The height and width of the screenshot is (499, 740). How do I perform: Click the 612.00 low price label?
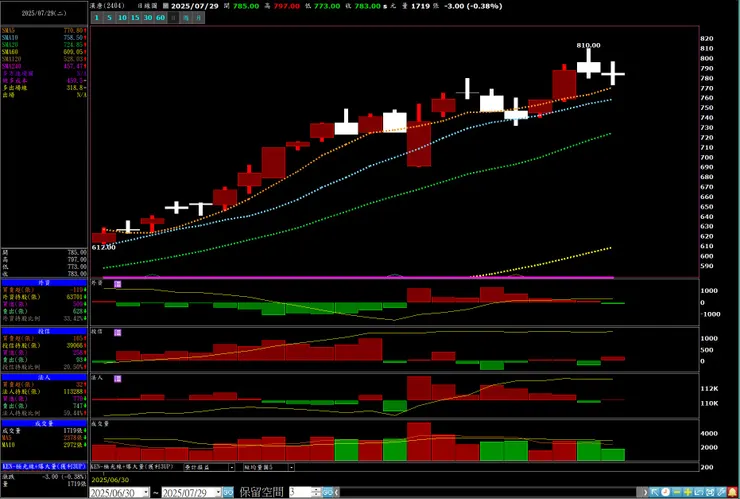103,247
